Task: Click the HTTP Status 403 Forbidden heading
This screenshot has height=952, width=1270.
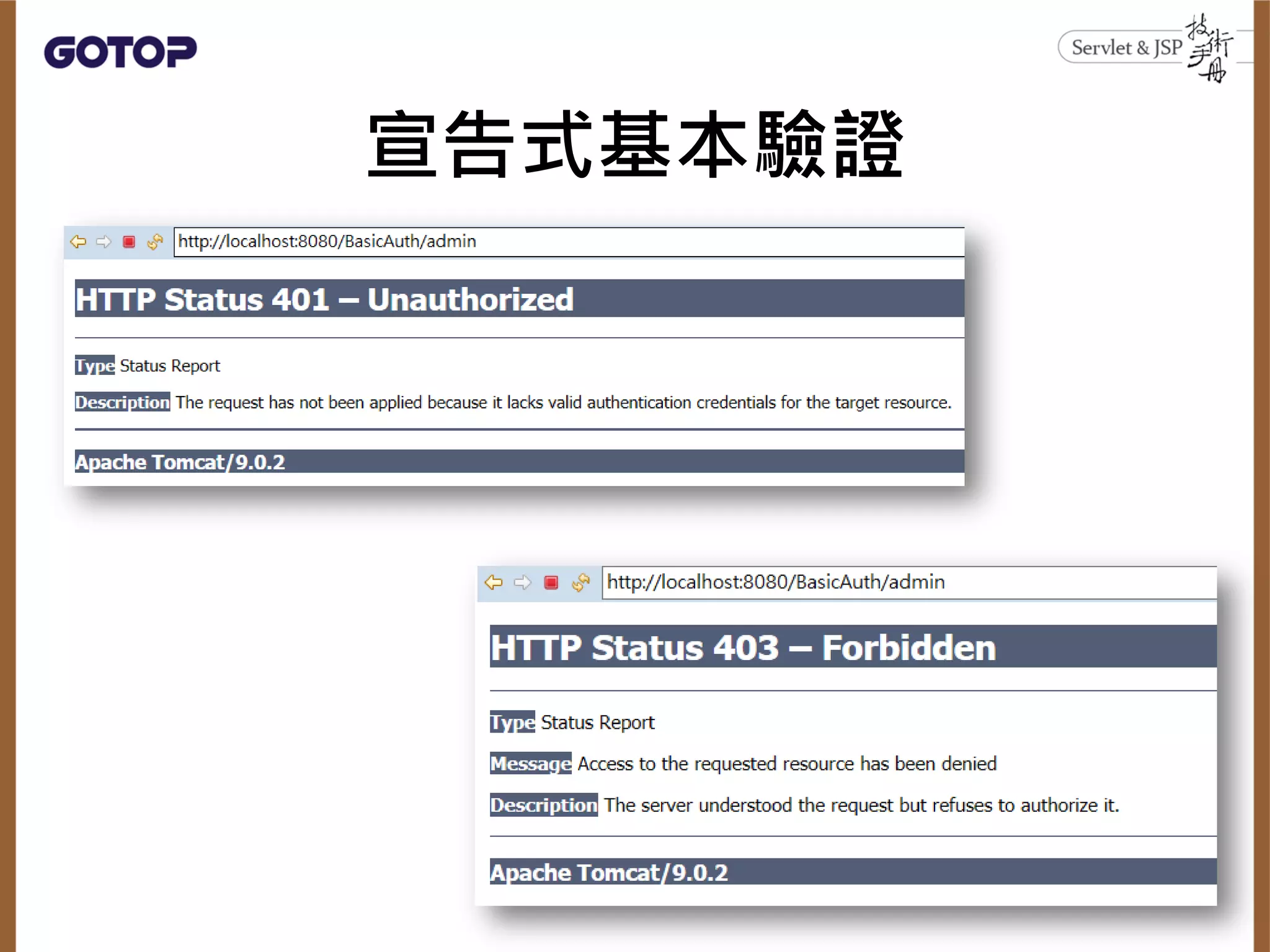Action: pyautogui.click(x=742, y=648)
